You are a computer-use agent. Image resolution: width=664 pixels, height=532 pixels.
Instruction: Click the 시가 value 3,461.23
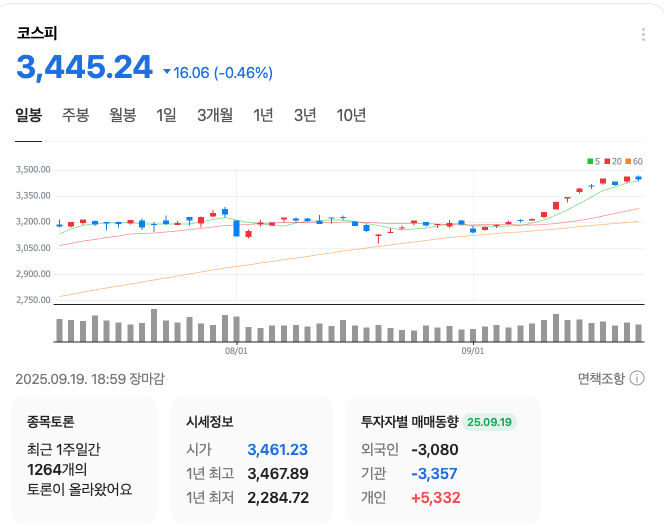(x=277, y=449)
